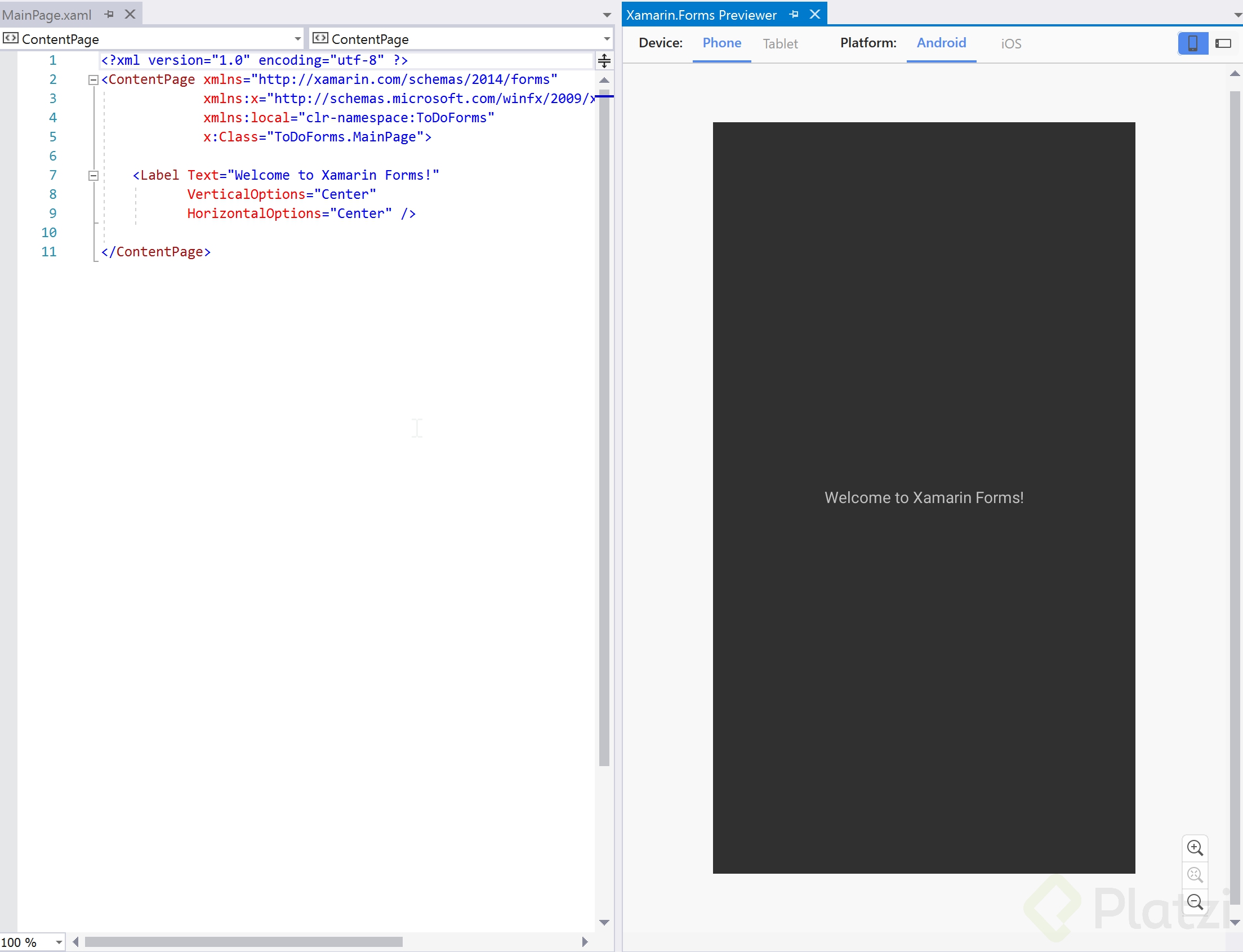Image resolution: width=1243 pixels, height=952 pixels.
Task: Close the Xamarin.Forms Previewer panel
Action: click(x=815, y=14)
